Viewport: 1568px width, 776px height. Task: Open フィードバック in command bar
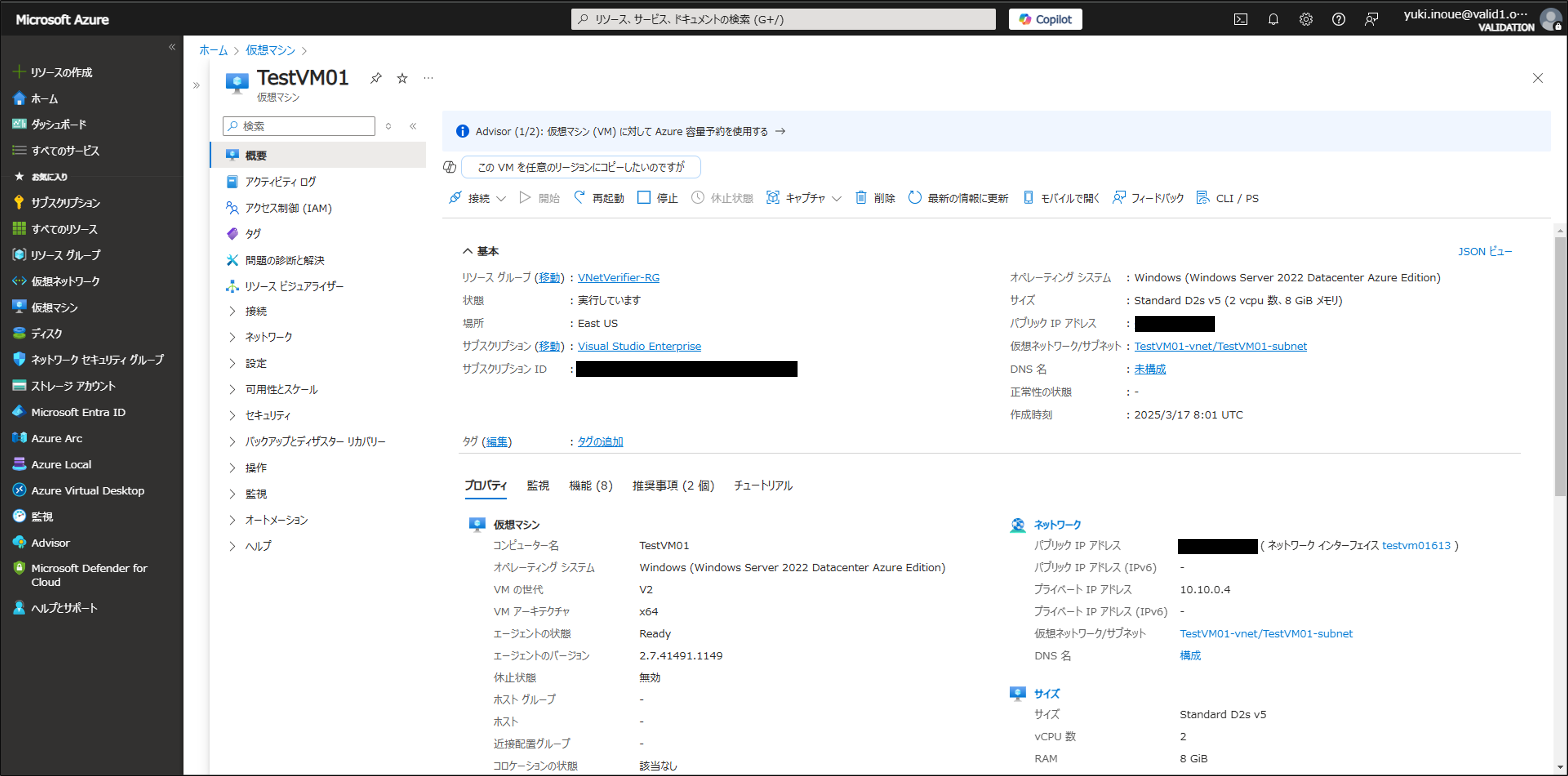1148,198
